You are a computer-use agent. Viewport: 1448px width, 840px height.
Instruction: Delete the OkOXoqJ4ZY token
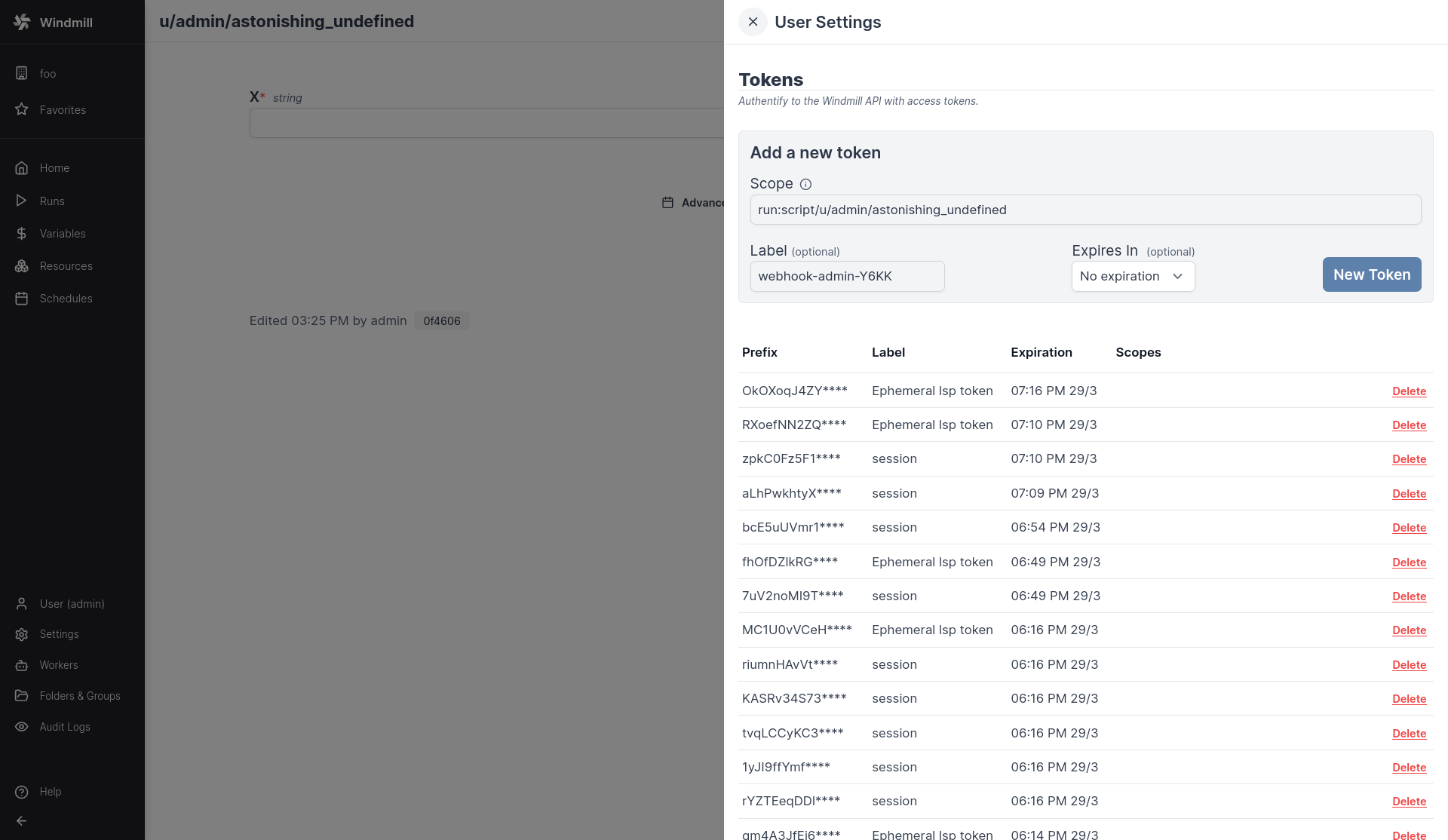click(x=1409, y=391)
